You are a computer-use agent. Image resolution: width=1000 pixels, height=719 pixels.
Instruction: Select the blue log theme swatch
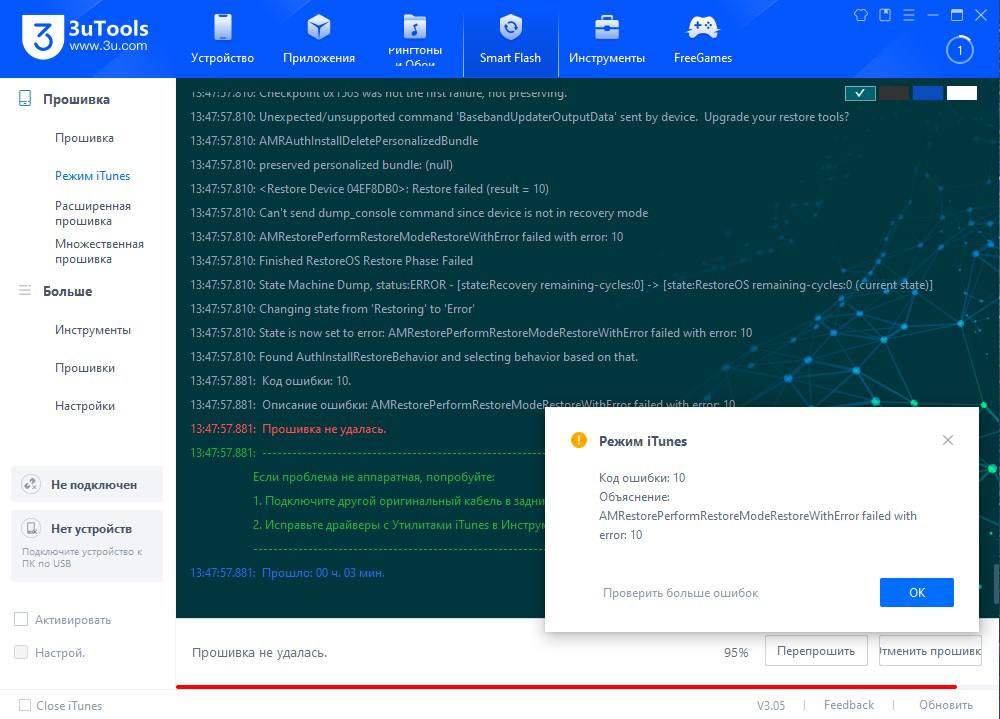coord(928,93)
